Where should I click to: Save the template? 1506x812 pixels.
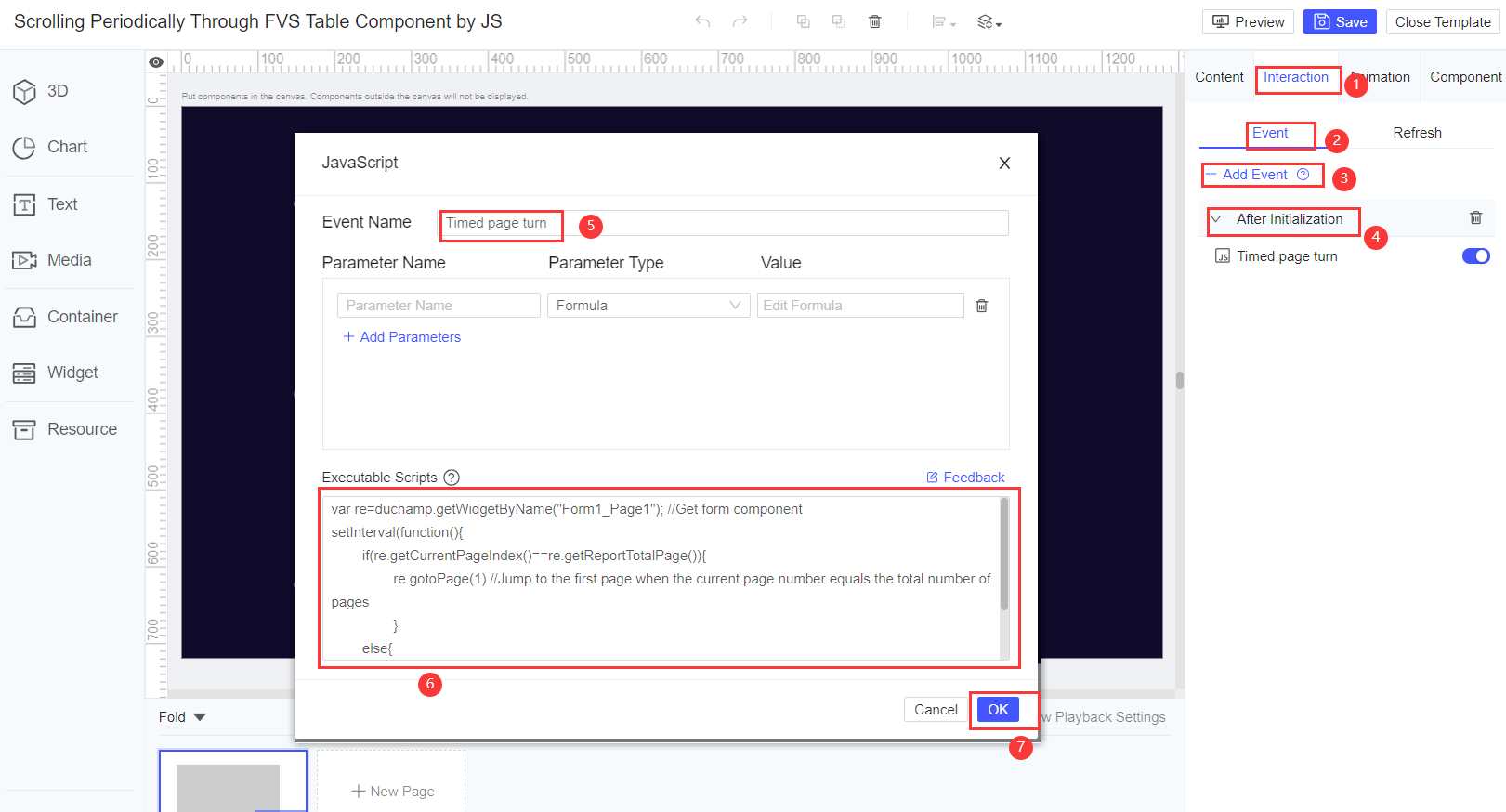1340,22
